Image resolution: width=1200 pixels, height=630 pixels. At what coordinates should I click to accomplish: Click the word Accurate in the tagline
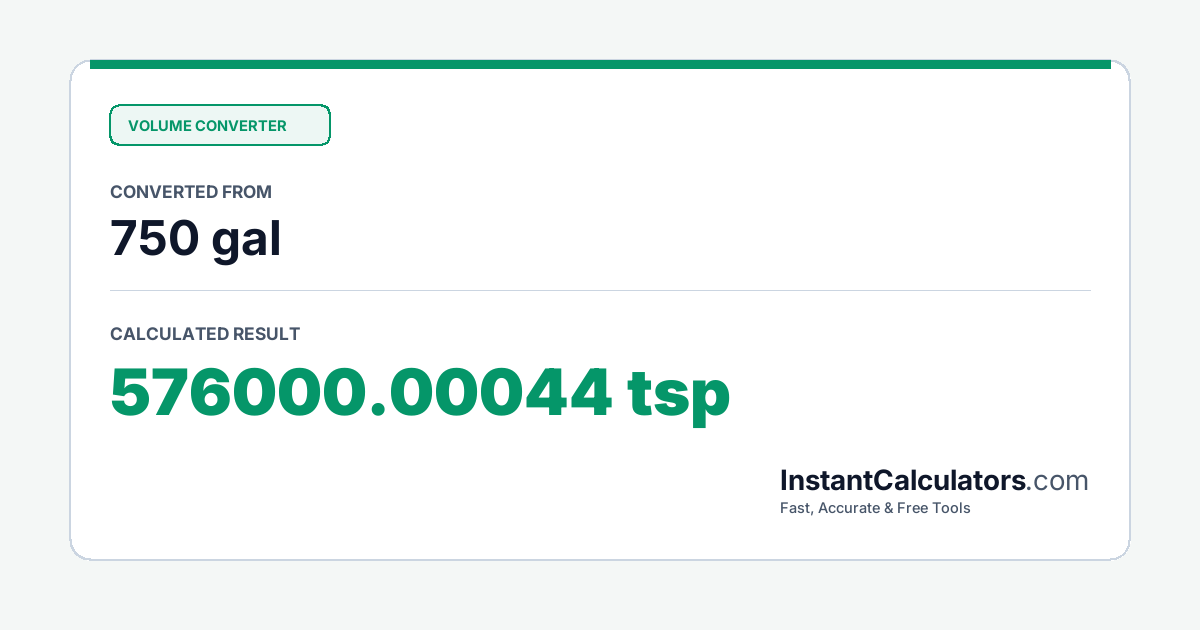click(850, 508)
